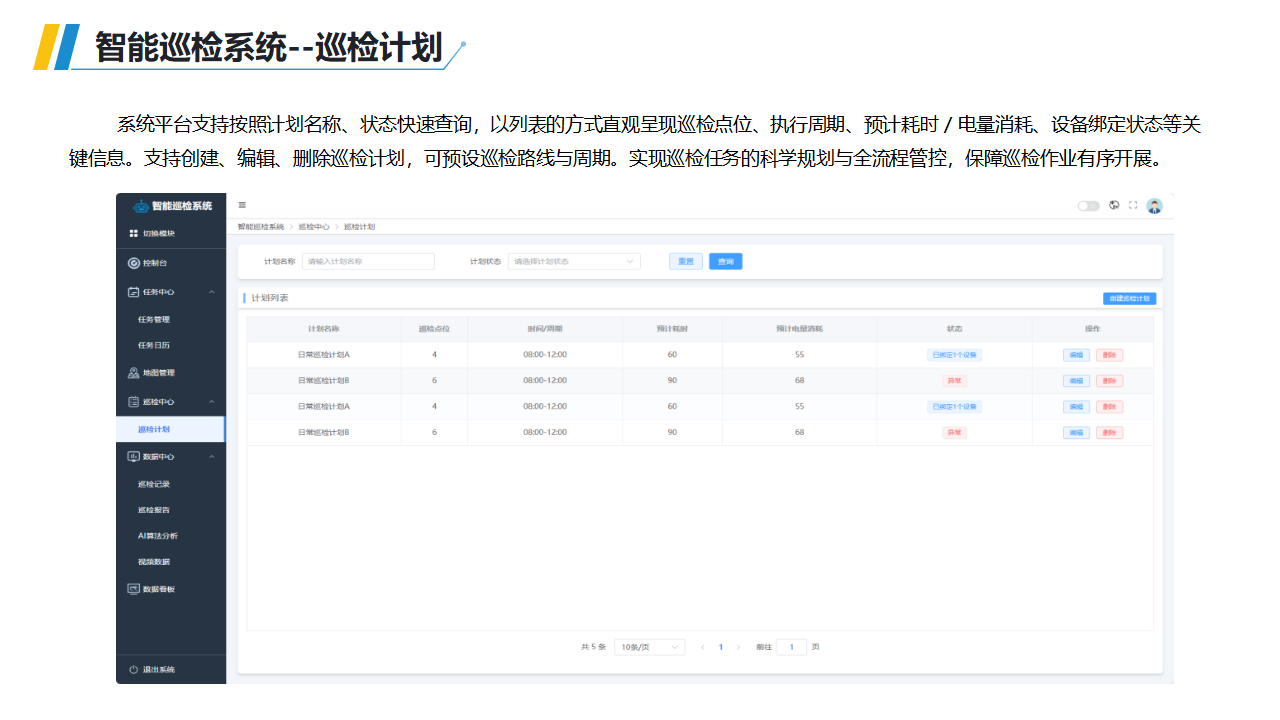
Task: Click 删除 in the last table row
Action: click(x=1109, y=433)
